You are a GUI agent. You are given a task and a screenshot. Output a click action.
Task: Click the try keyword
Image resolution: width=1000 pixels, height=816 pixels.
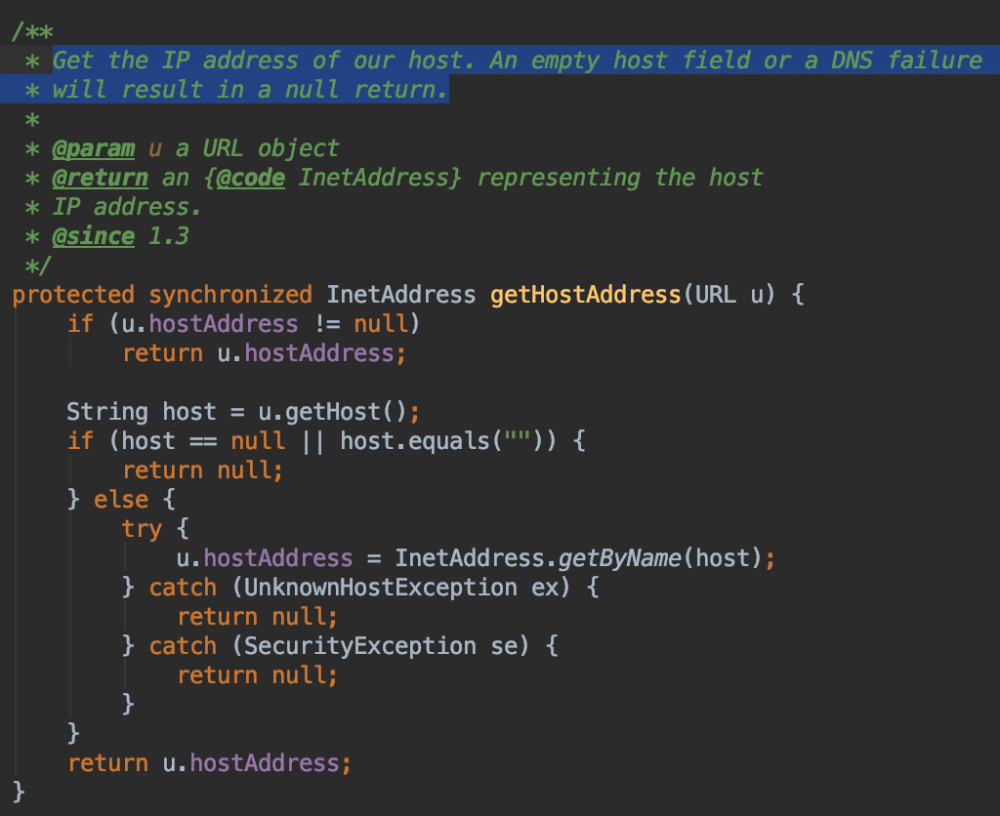point(142,529)
